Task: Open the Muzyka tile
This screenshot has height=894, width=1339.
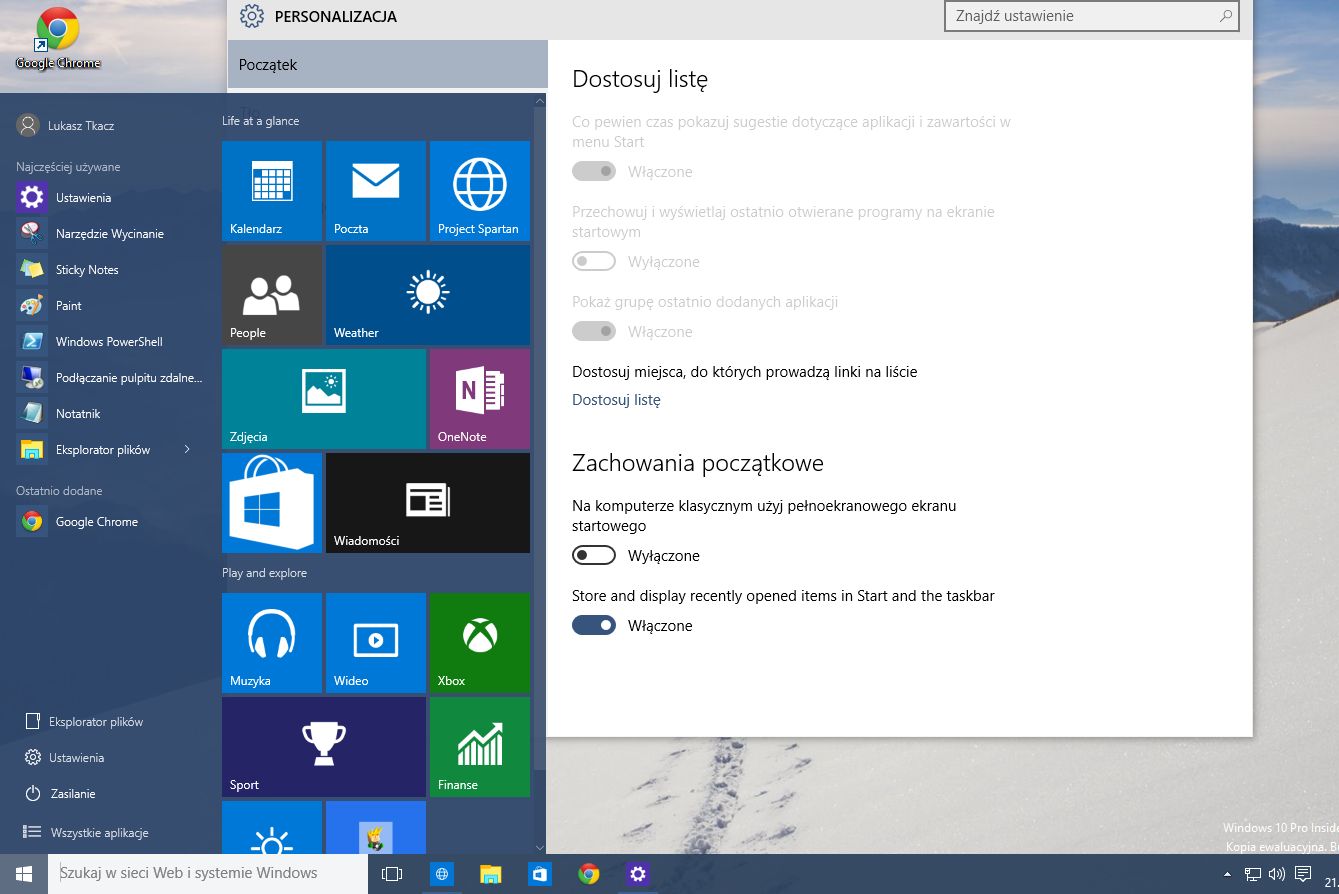Action: (272, 643)
